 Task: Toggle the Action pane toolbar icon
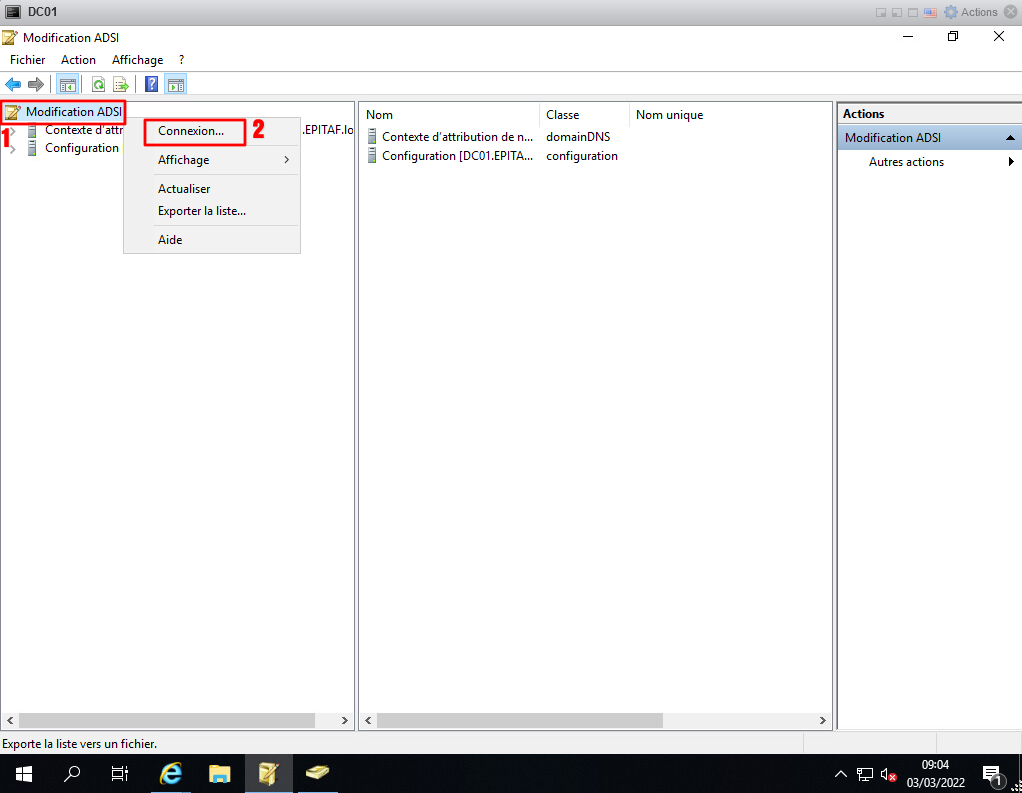click(x=175, y=85)
